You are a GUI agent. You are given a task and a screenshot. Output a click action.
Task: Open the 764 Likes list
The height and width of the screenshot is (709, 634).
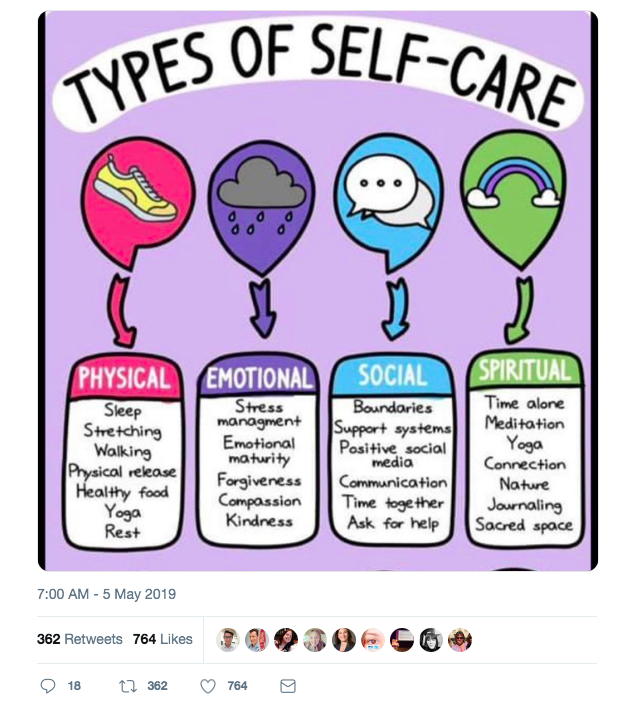point(162,639)
